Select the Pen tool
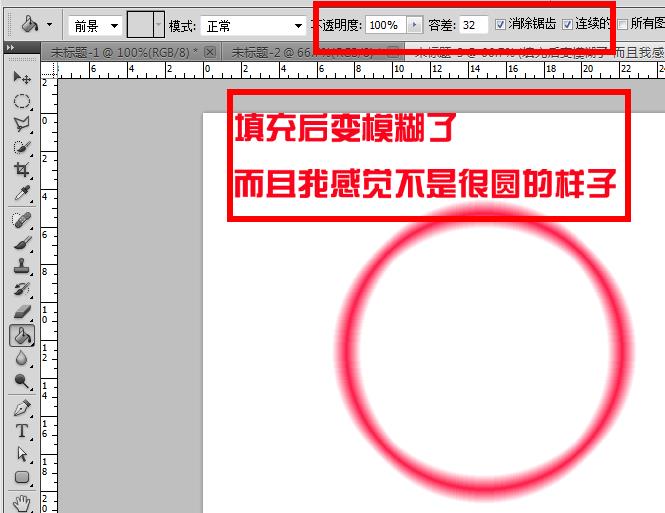 click(x=21, y=408)
